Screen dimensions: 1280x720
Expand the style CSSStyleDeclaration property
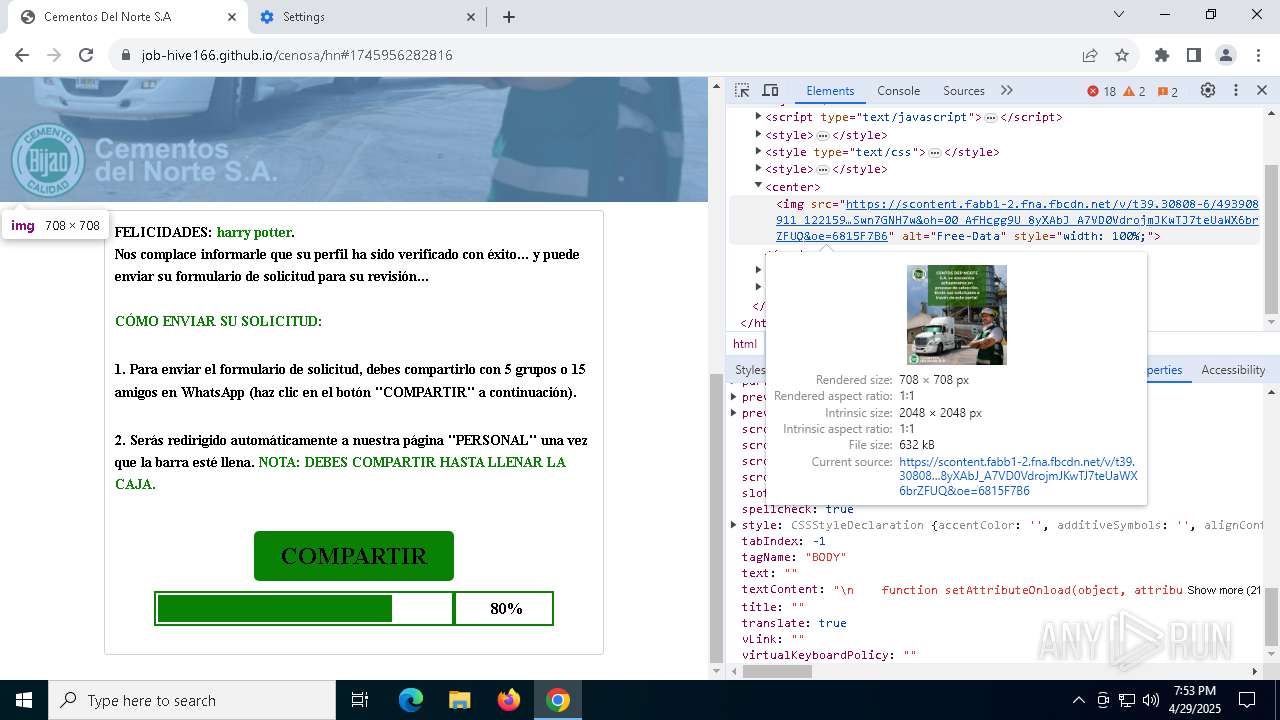[x=734, y=525]
